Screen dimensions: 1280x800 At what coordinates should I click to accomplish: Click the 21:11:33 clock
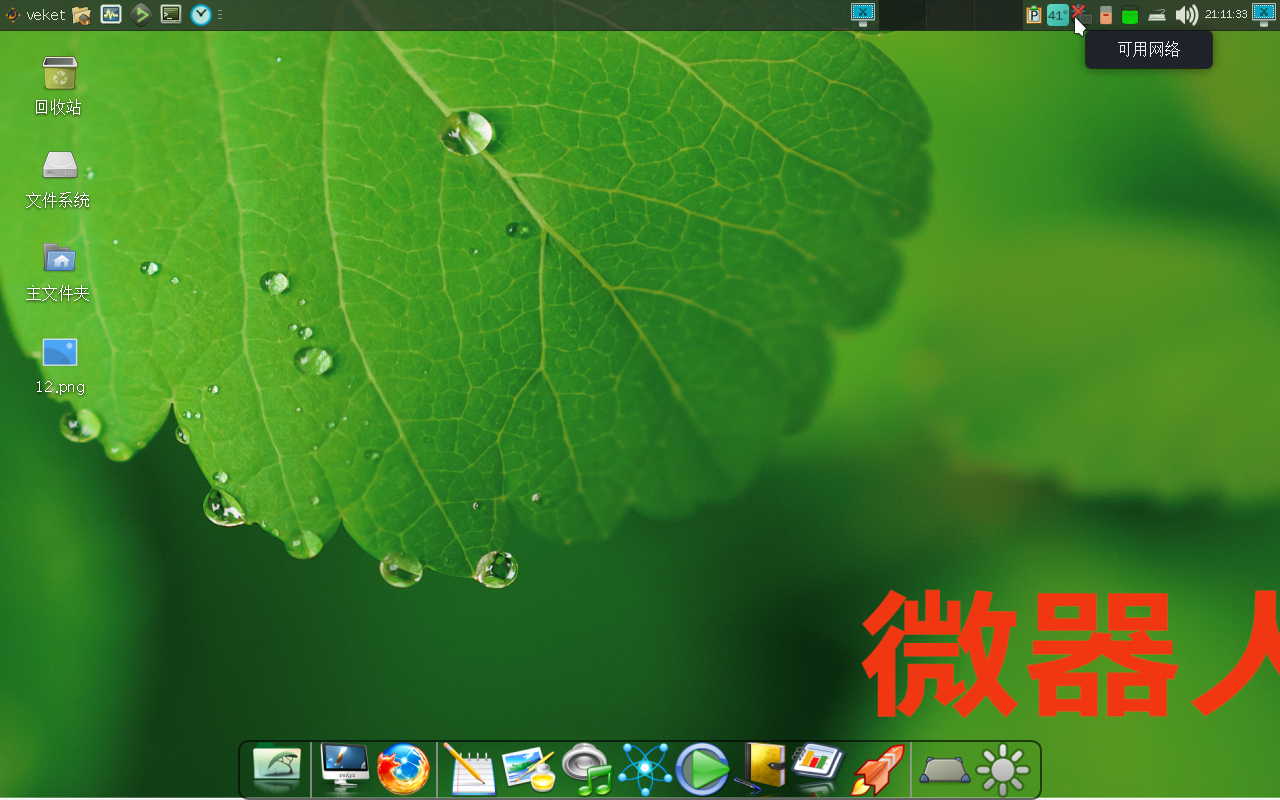coord(1226,14)
